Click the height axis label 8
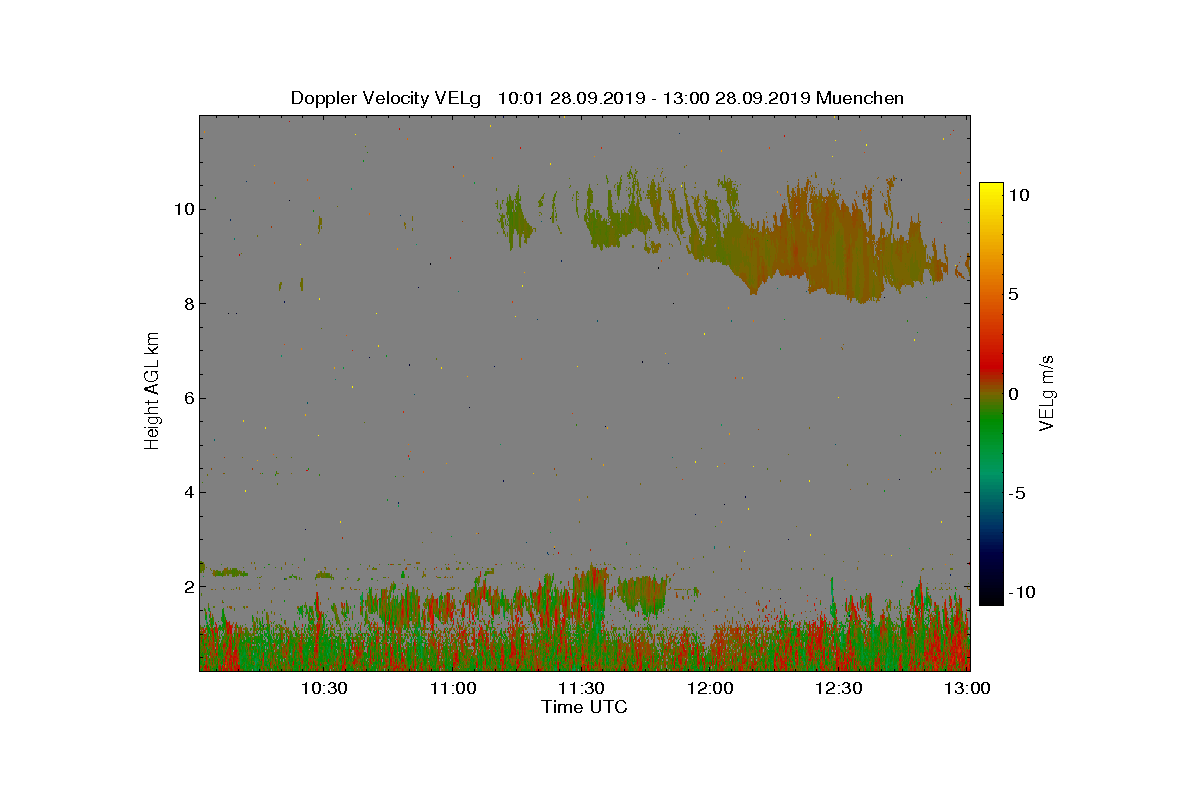 click(187, 304)
